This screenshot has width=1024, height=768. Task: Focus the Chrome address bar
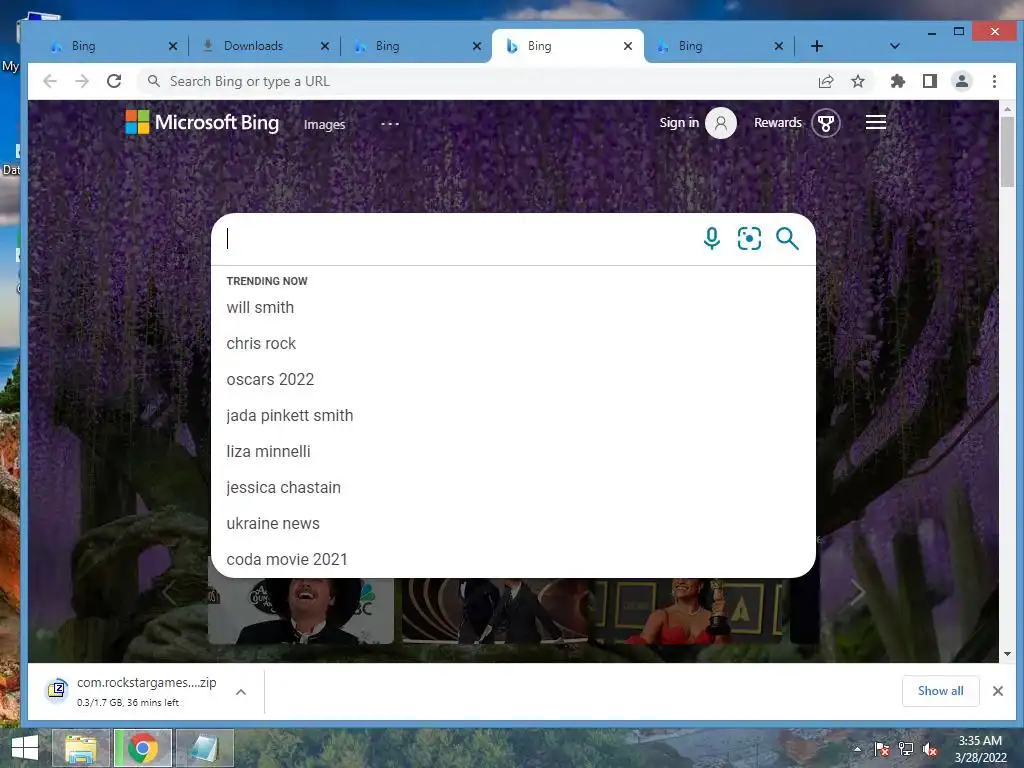pos(477,81)
